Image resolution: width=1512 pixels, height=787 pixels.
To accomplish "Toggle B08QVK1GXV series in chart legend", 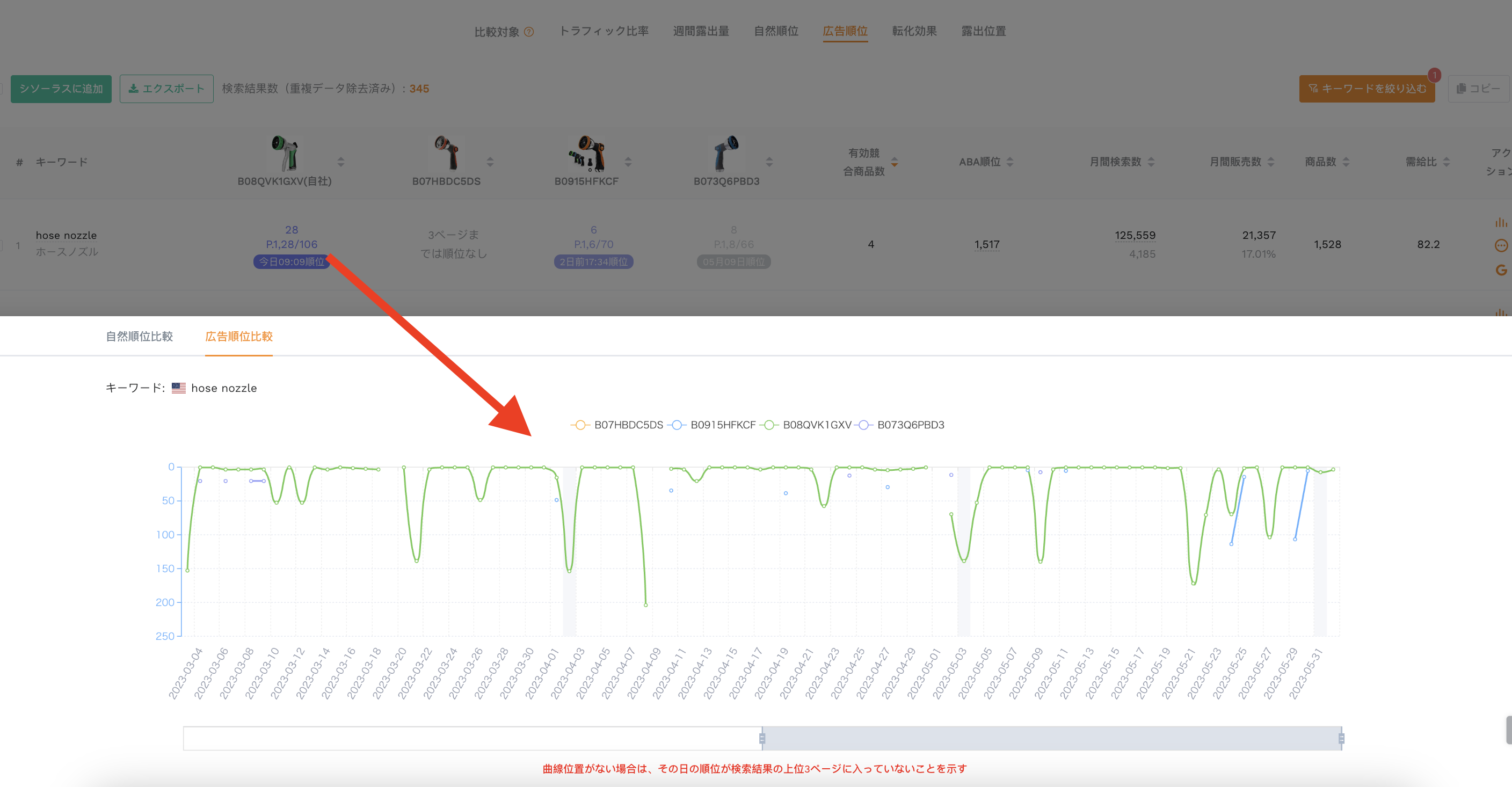I will (x=806, y=425).
